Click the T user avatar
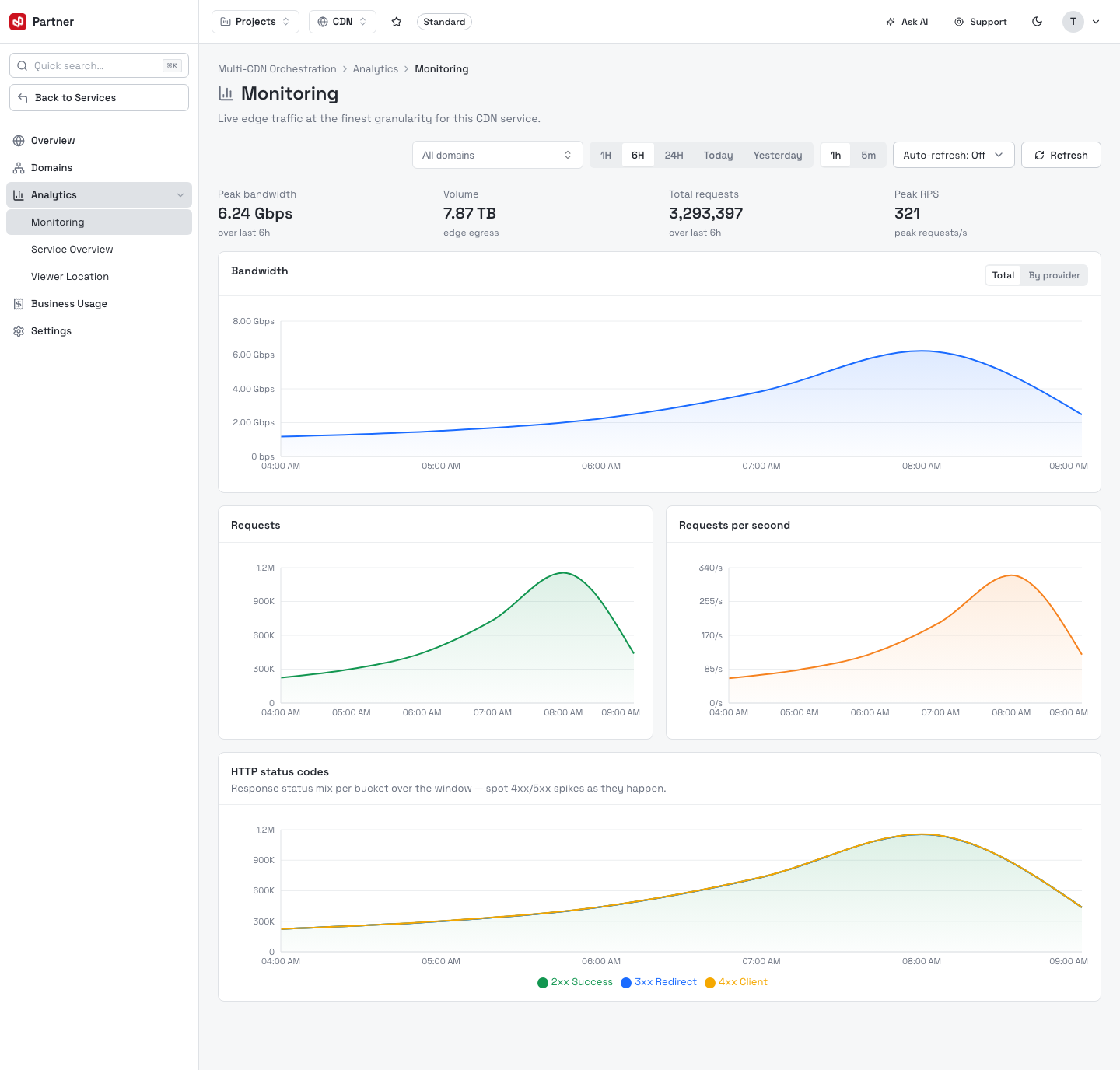The width and height of the screenshot is (1120, 1070). (1073, 22)
